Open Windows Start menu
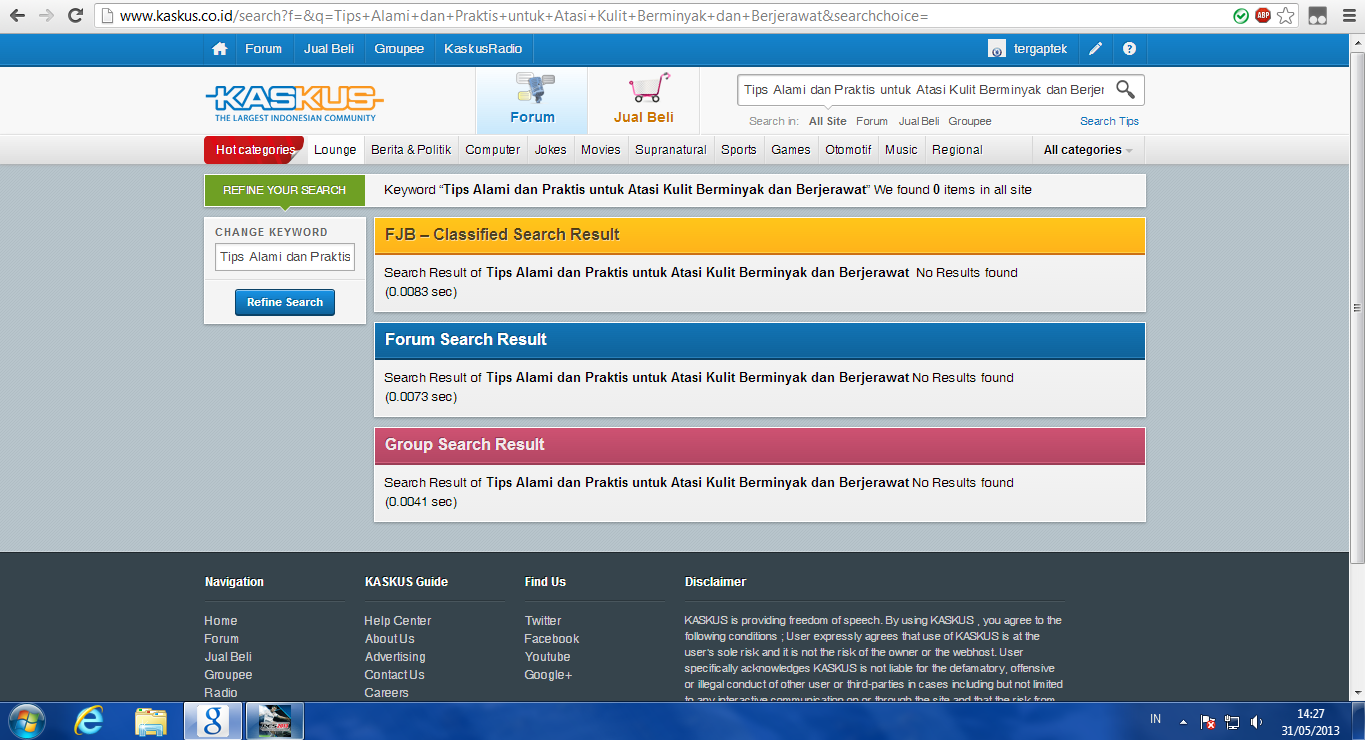Viewport: 1365px width, 740px height. tap(26, 720)
